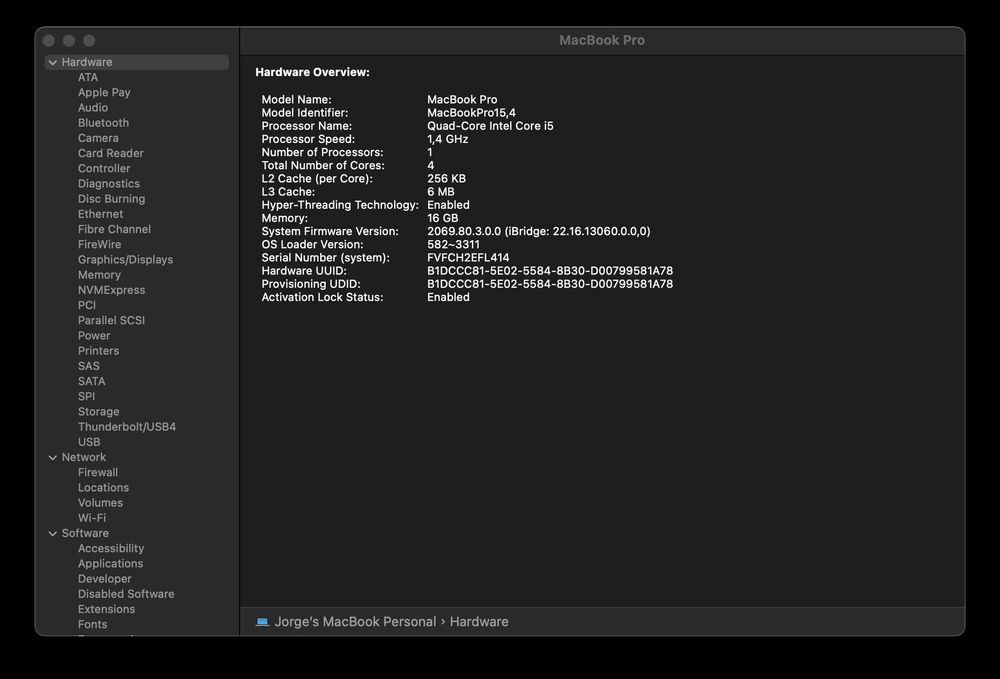Select Jorge's MacBook Personal in path bar
The height and width of the screenshot is (679, 1000).
[355, 622]
